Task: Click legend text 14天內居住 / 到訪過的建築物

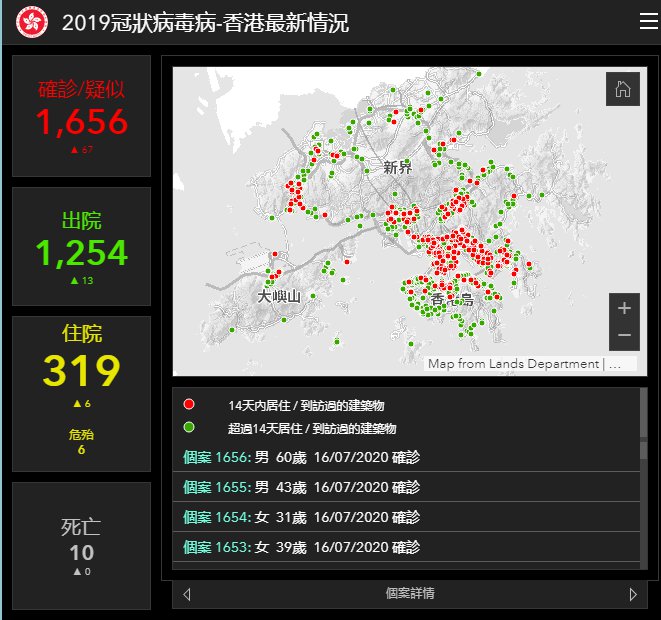Action: 306,405
